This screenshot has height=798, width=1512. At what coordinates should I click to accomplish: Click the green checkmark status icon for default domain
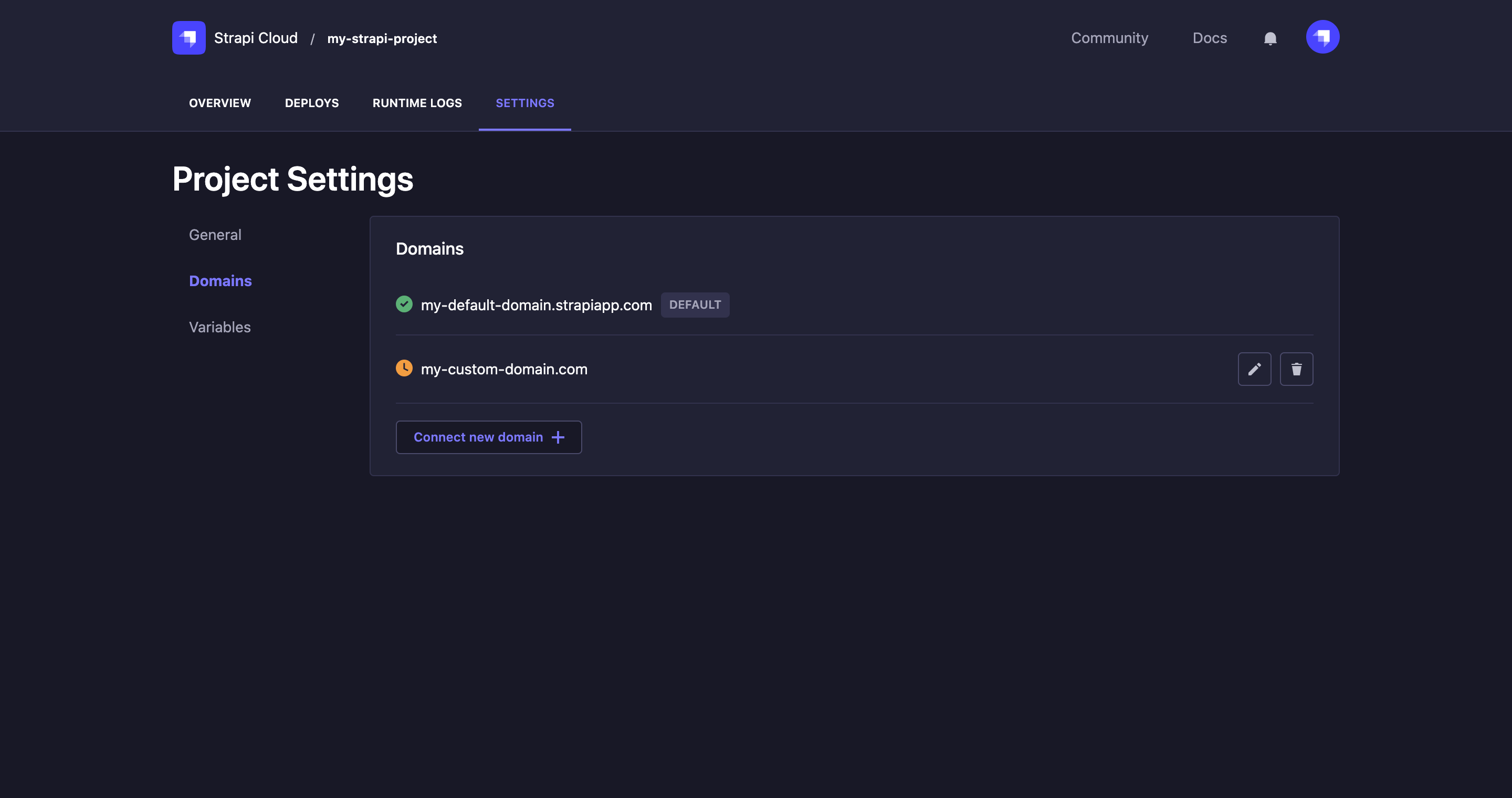pos(404,304)
